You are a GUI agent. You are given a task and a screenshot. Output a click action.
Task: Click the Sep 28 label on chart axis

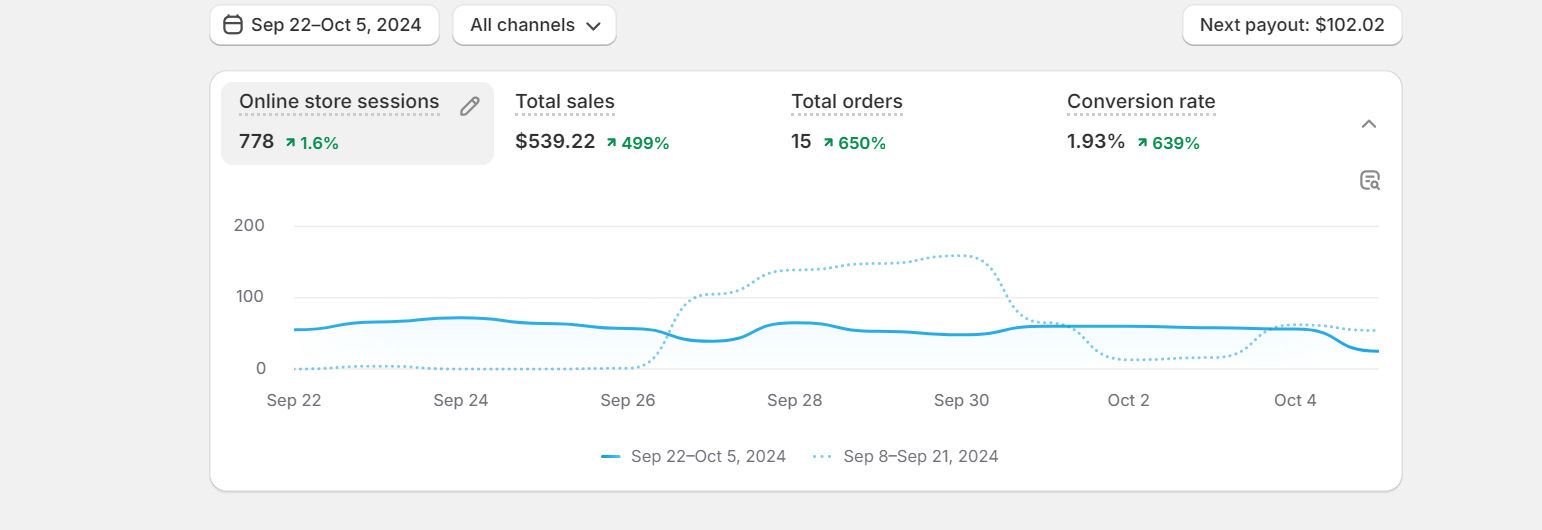795,401
